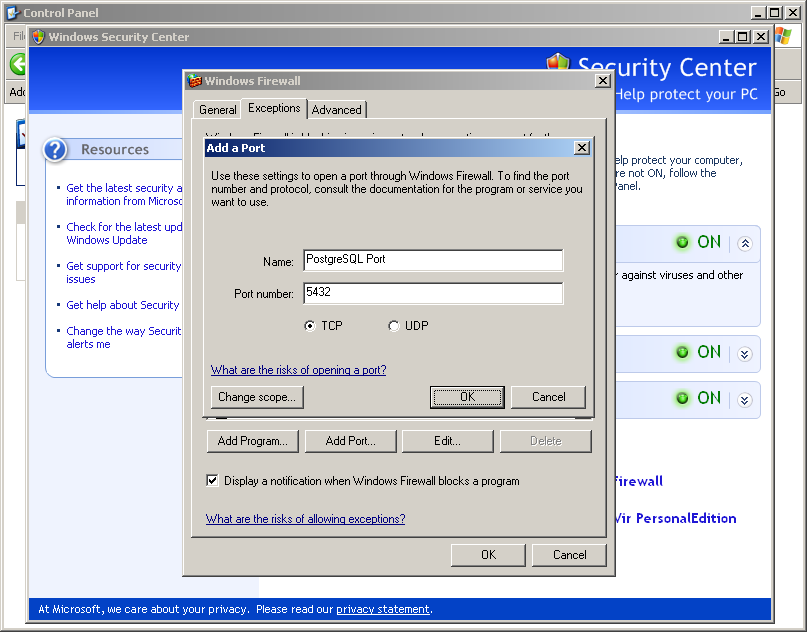This screenshot has width=807, height=632.
Task: Click the Security Center shield logo
Action: (x=558, y=61)
